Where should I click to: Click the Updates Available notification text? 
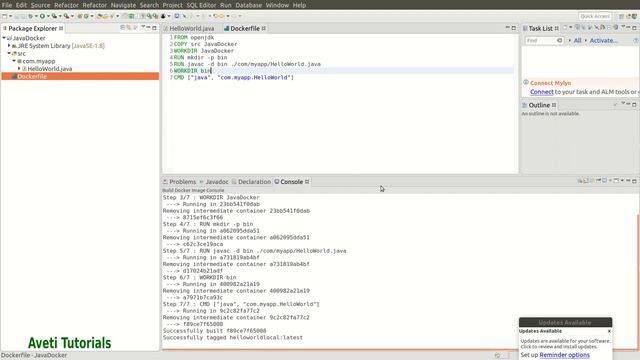pos(565,344)
